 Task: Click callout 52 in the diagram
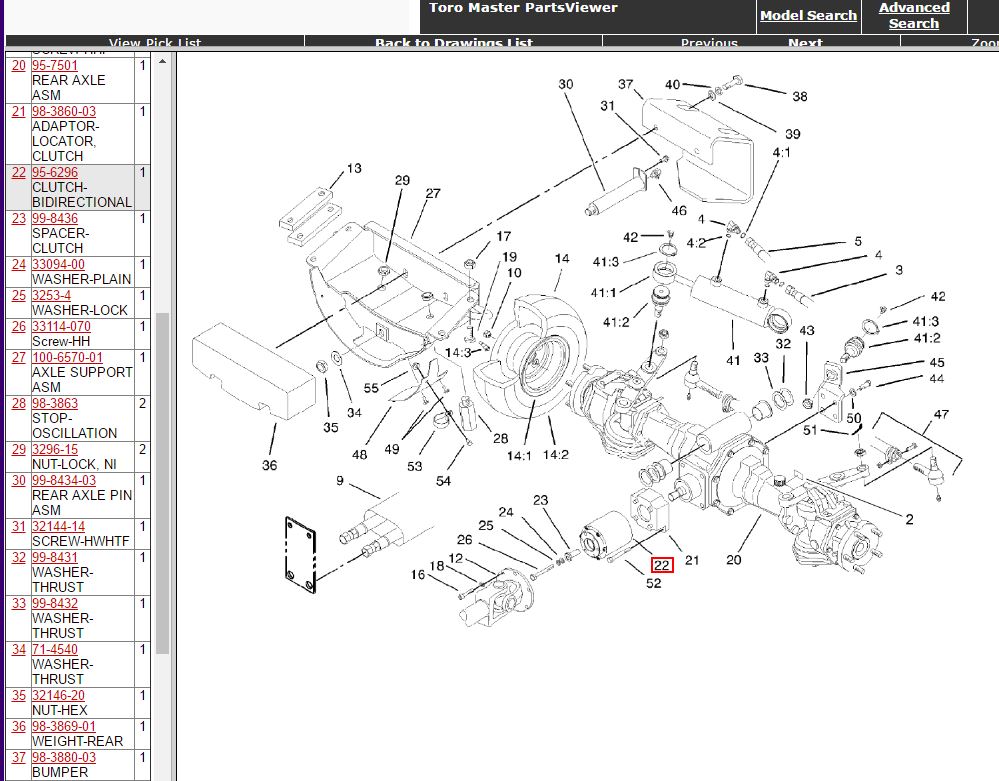[x=654, y=583]
